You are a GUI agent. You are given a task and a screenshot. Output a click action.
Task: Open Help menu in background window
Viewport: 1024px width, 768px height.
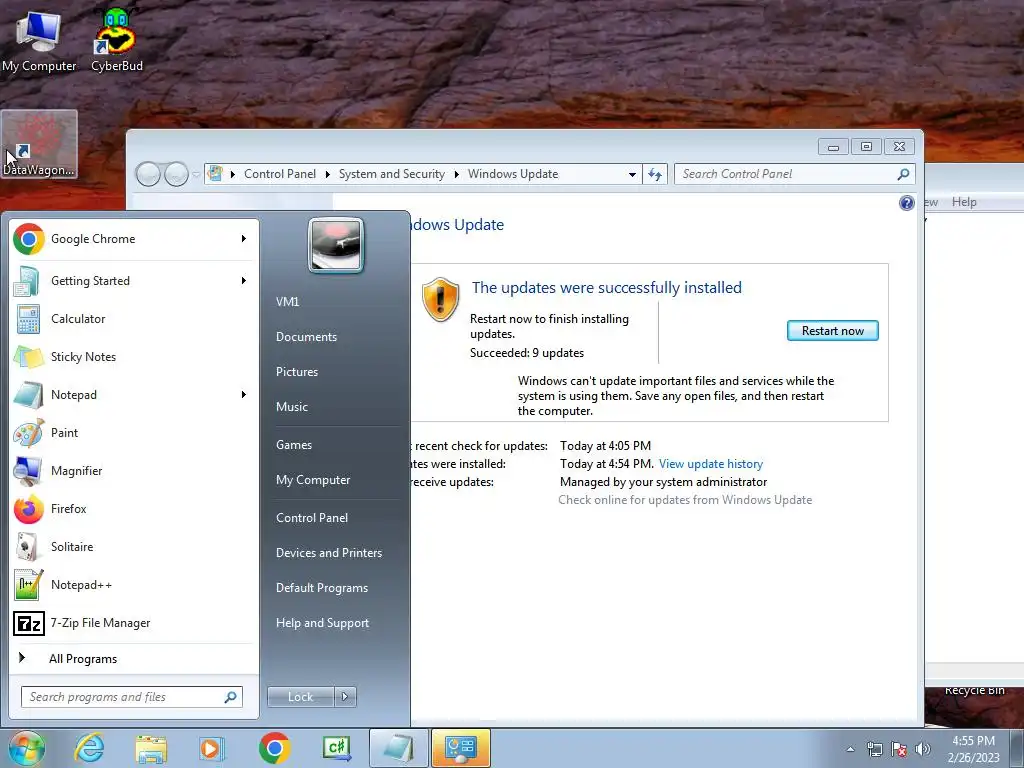coord(964,202)
